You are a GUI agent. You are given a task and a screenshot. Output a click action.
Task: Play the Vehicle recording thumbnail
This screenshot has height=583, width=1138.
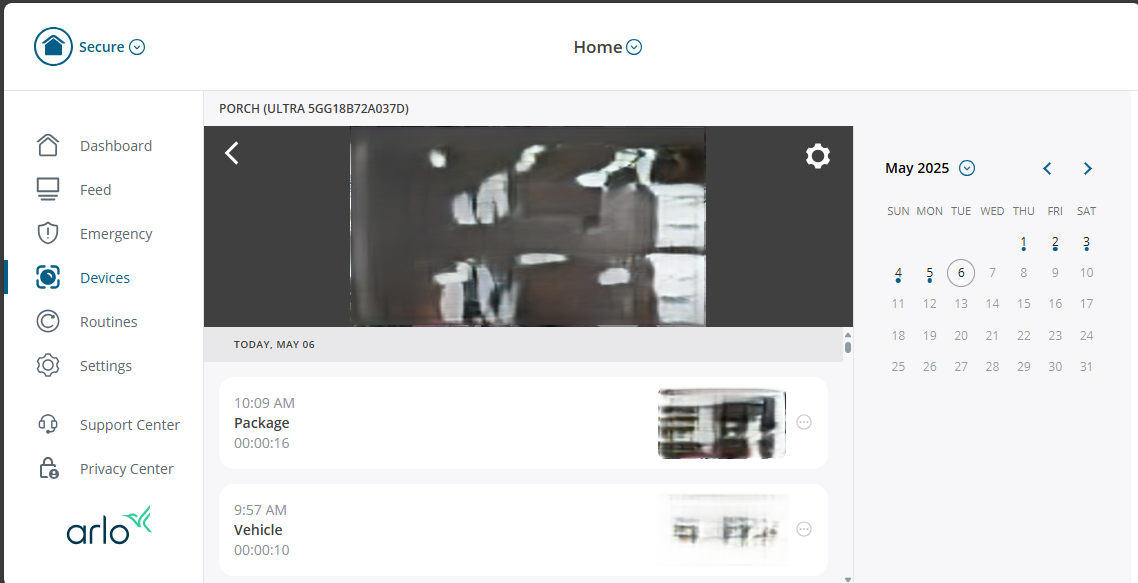click(722, 529)
